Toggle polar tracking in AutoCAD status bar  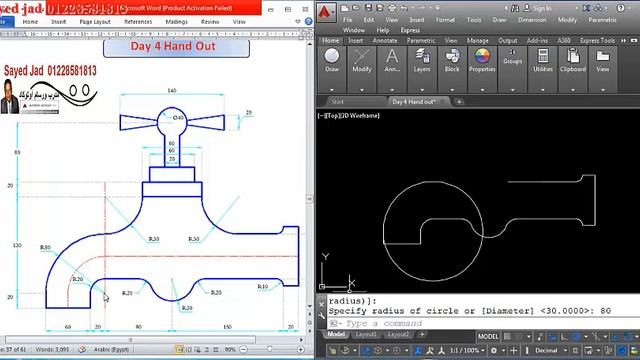(576, 337)
